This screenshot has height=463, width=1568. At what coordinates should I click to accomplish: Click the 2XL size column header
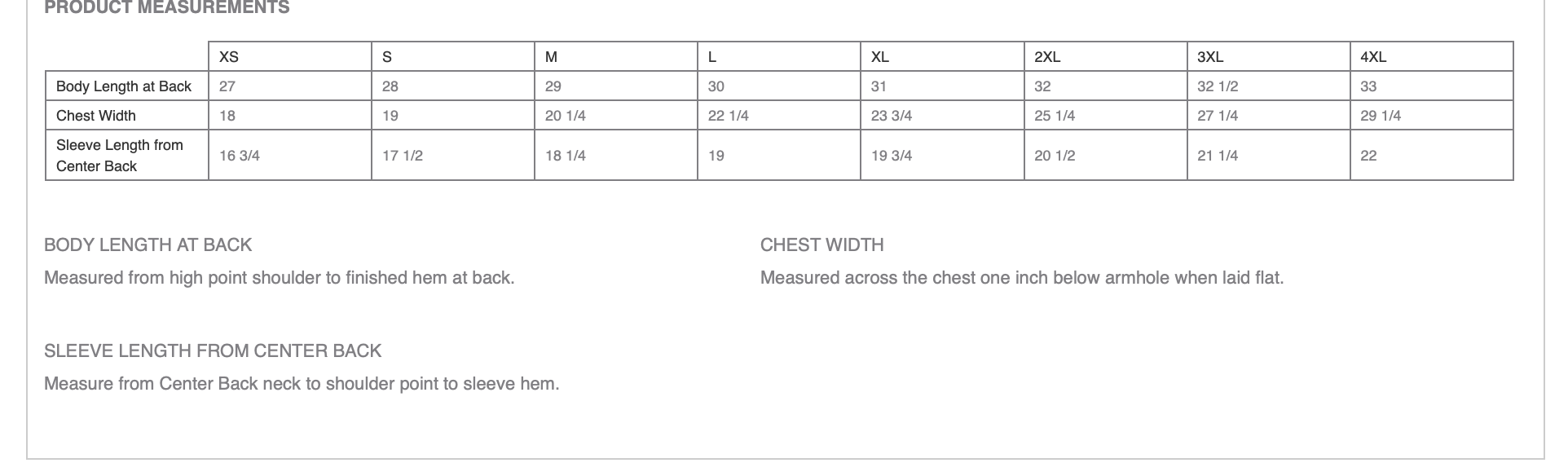[1047, 57]
